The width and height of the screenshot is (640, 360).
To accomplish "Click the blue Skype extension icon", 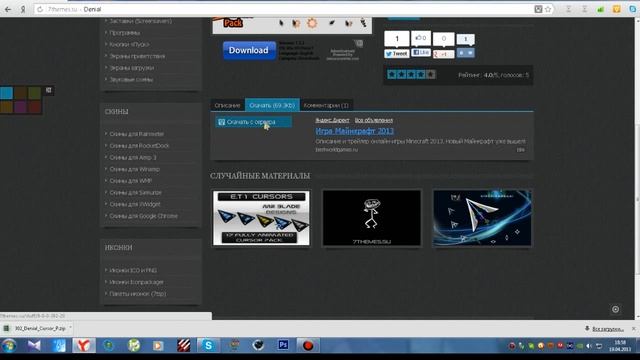I will [x=633, y=9].
